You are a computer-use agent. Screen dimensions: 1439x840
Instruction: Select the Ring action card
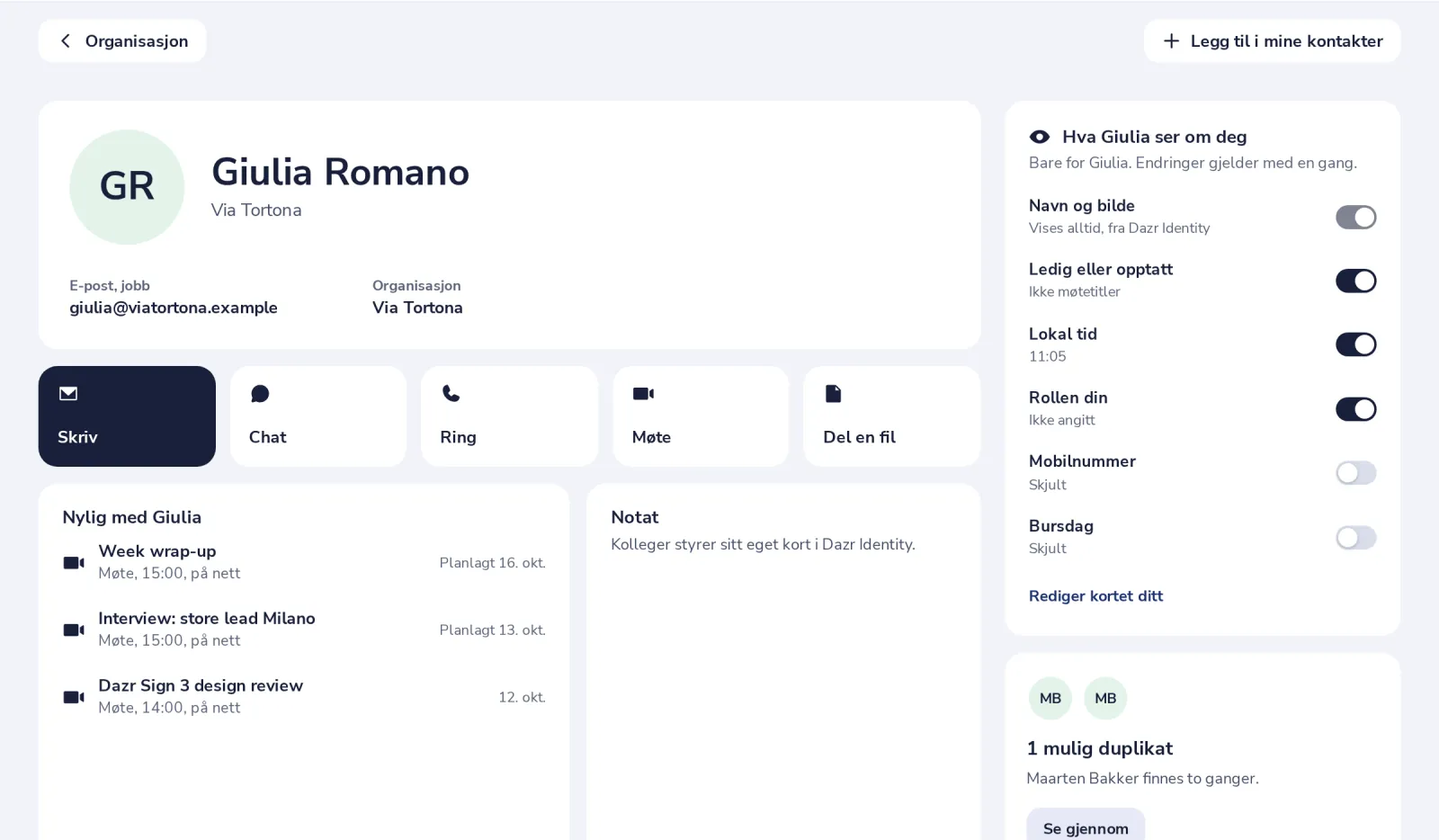point(509,416)
